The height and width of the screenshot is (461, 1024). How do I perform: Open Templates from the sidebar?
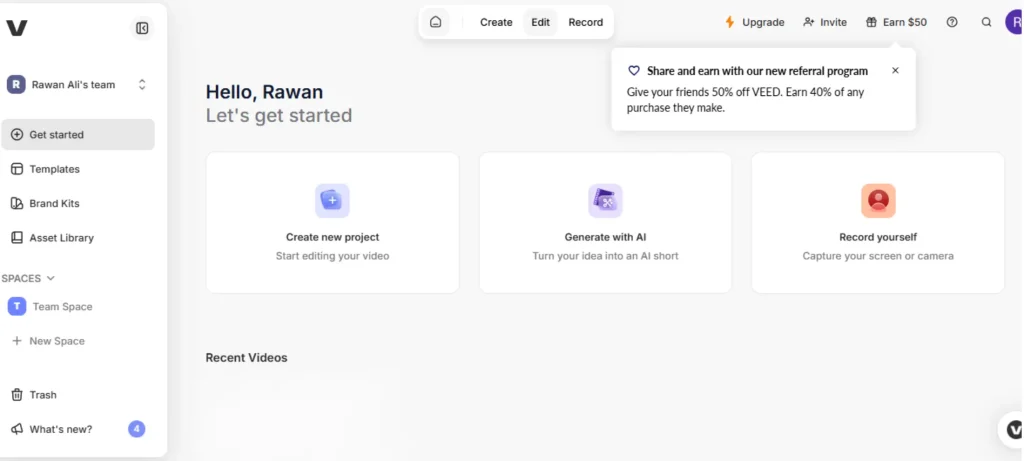pyautogui.click(x=54, y=169)
